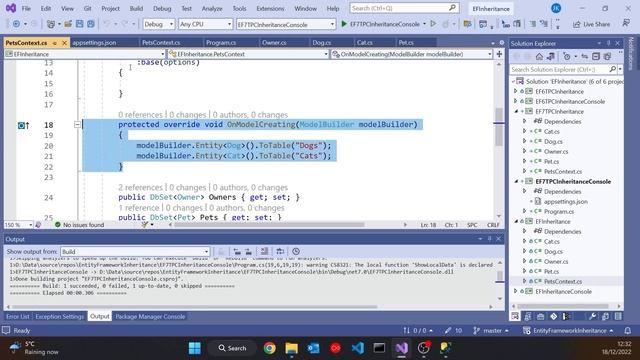Click the Navigate Backward toolbar button
This screenshot has width=640, height=360.
(x=16, y=24)
